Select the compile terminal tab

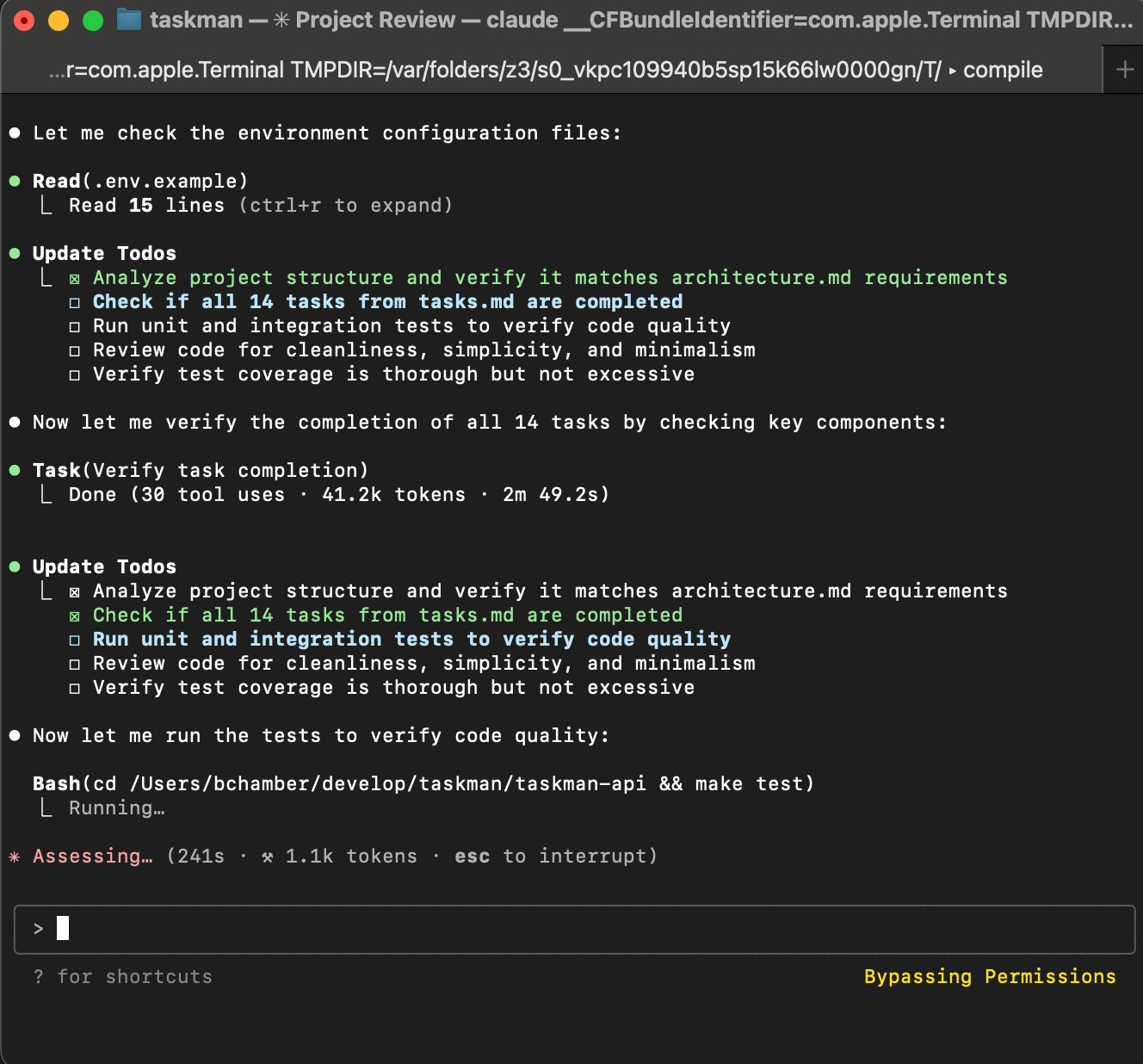(x=551, y=70)
